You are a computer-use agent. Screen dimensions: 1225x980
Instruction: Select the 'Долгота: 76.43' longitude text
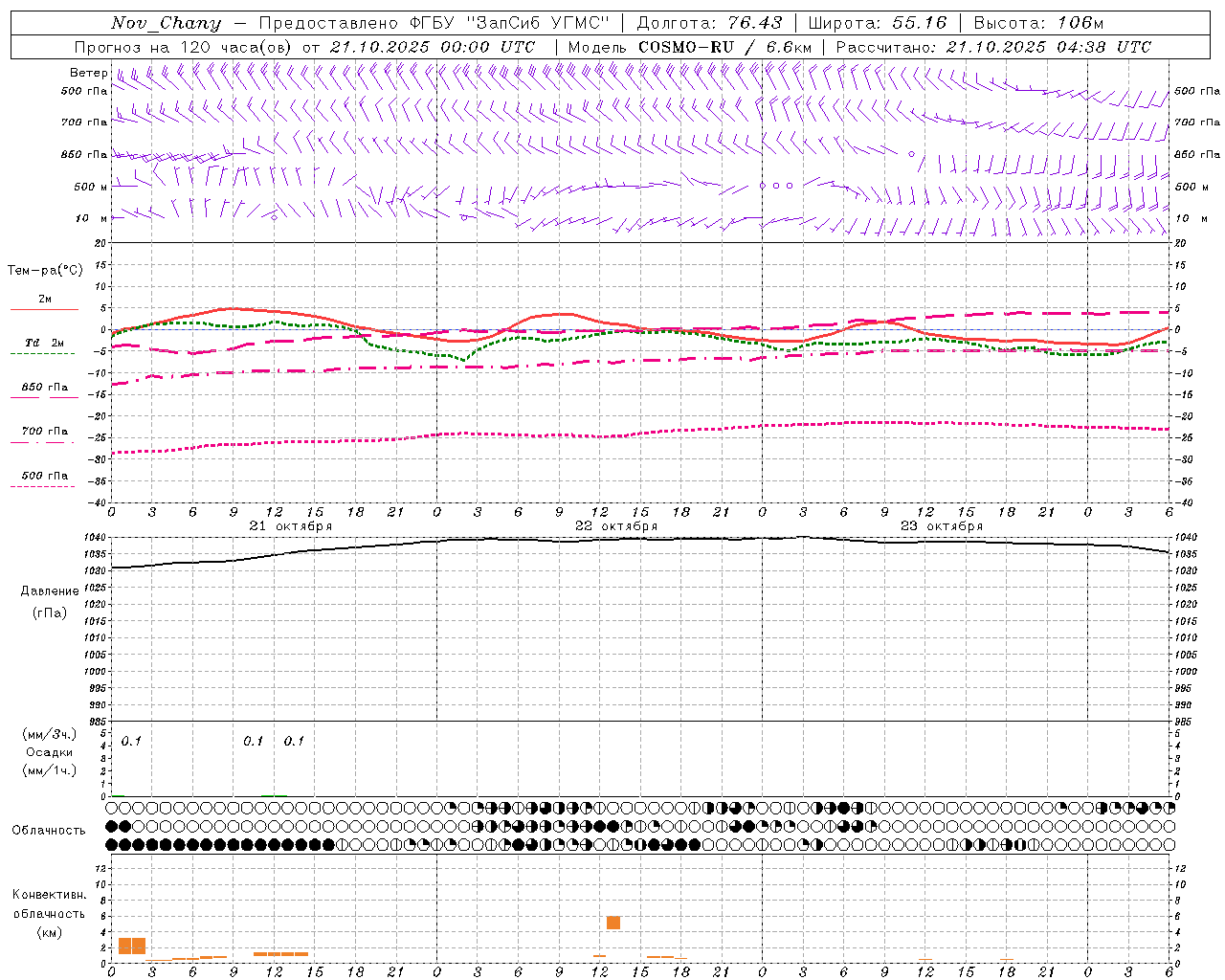[x=709, y=23]
